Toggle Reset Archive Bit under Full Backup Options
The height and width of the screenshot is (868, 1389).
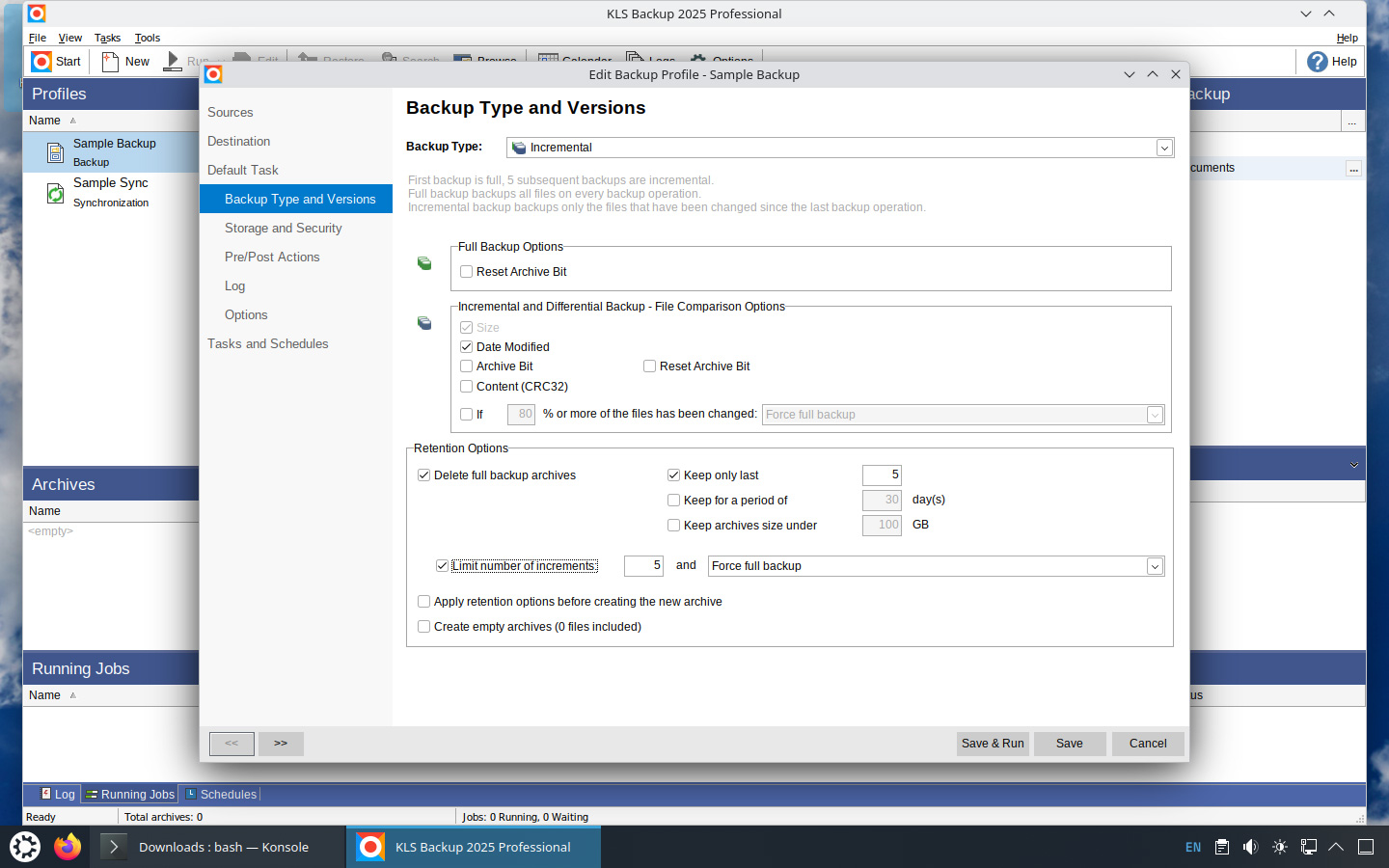click(x=467, y=272)
